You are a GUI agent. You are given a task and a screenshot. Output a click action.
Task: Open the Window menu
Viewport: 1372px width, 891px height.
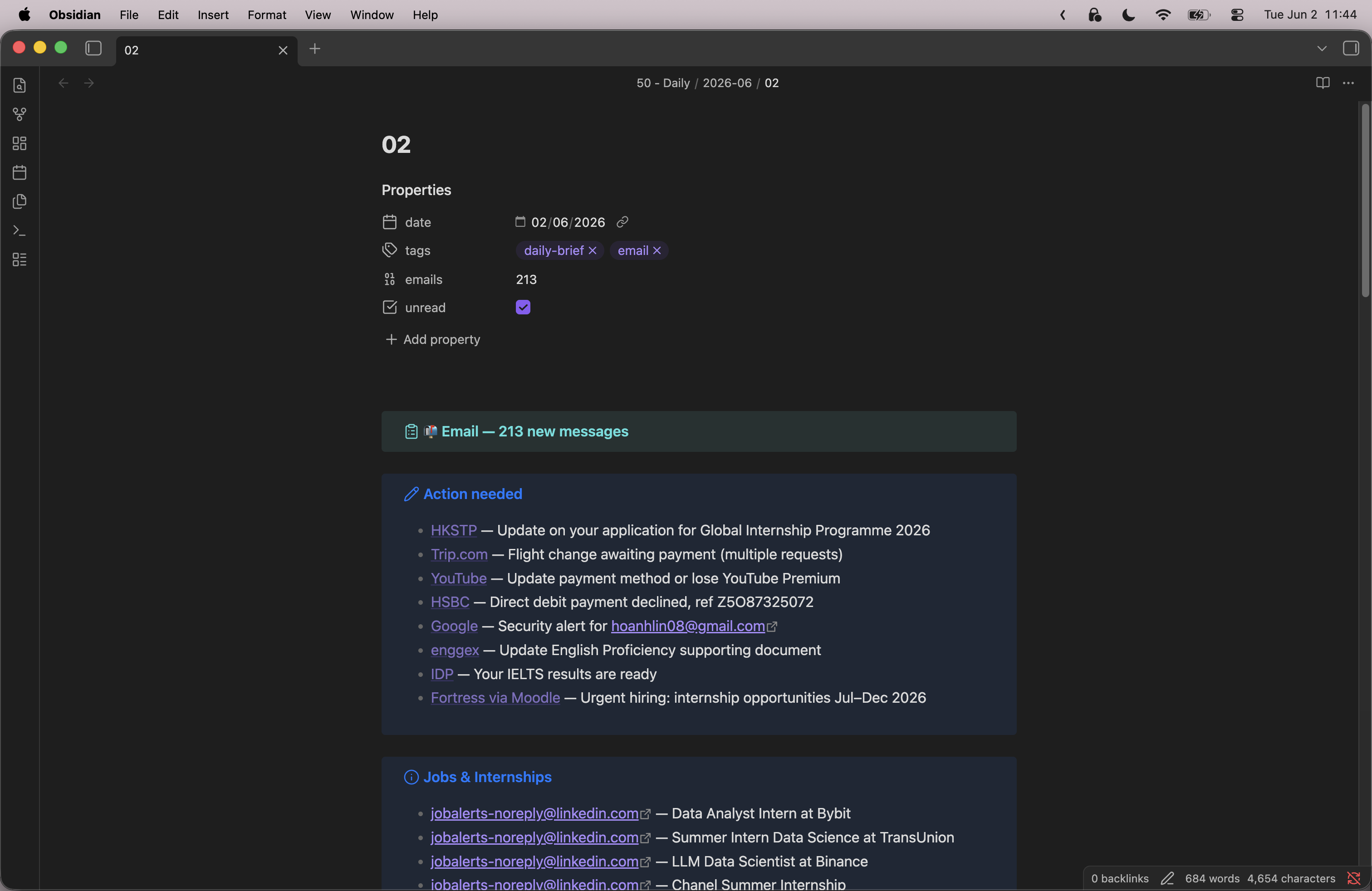pos(372,15)
